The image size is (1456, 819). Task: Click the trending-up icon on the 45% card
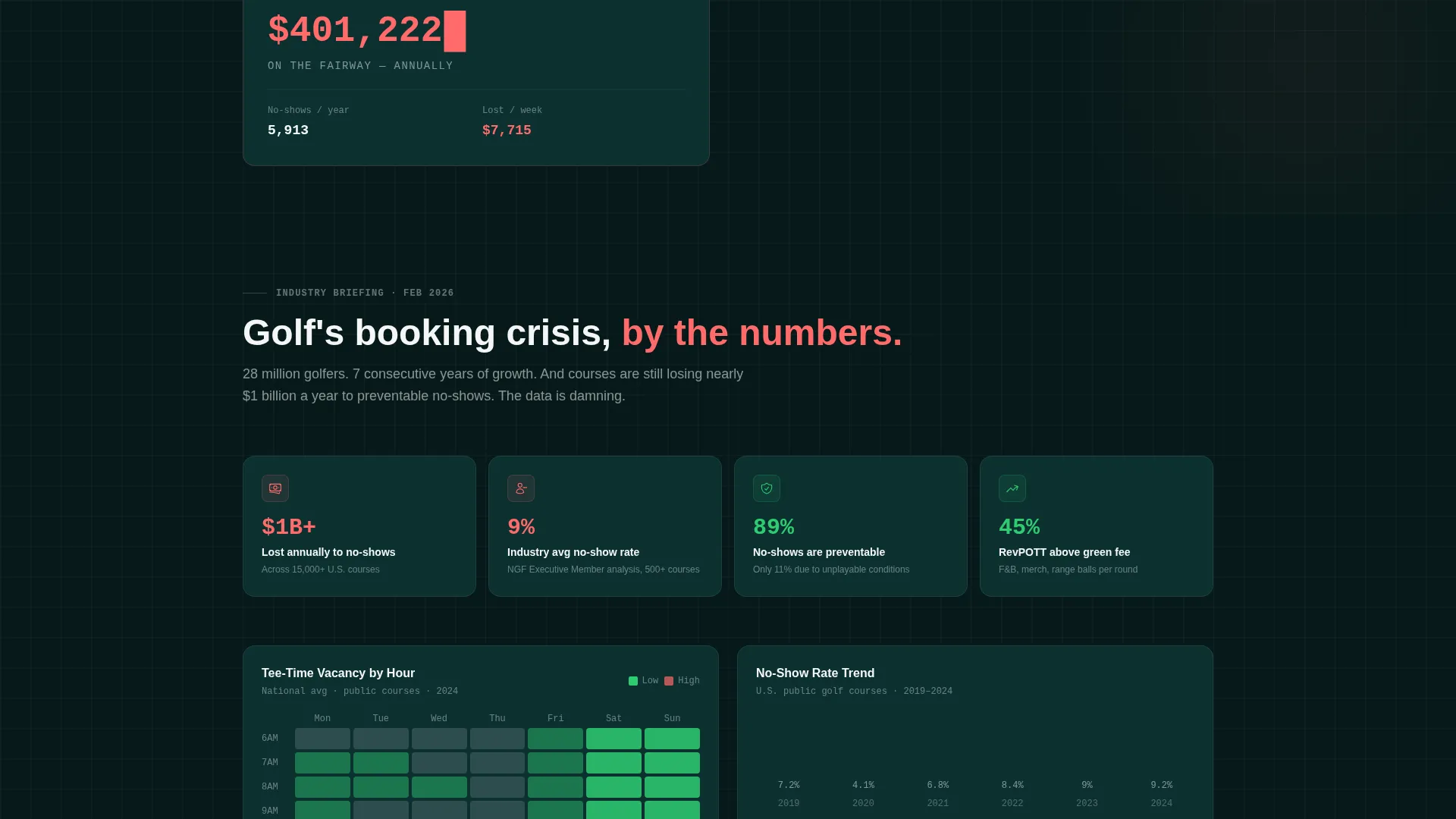pos(1012,488)
